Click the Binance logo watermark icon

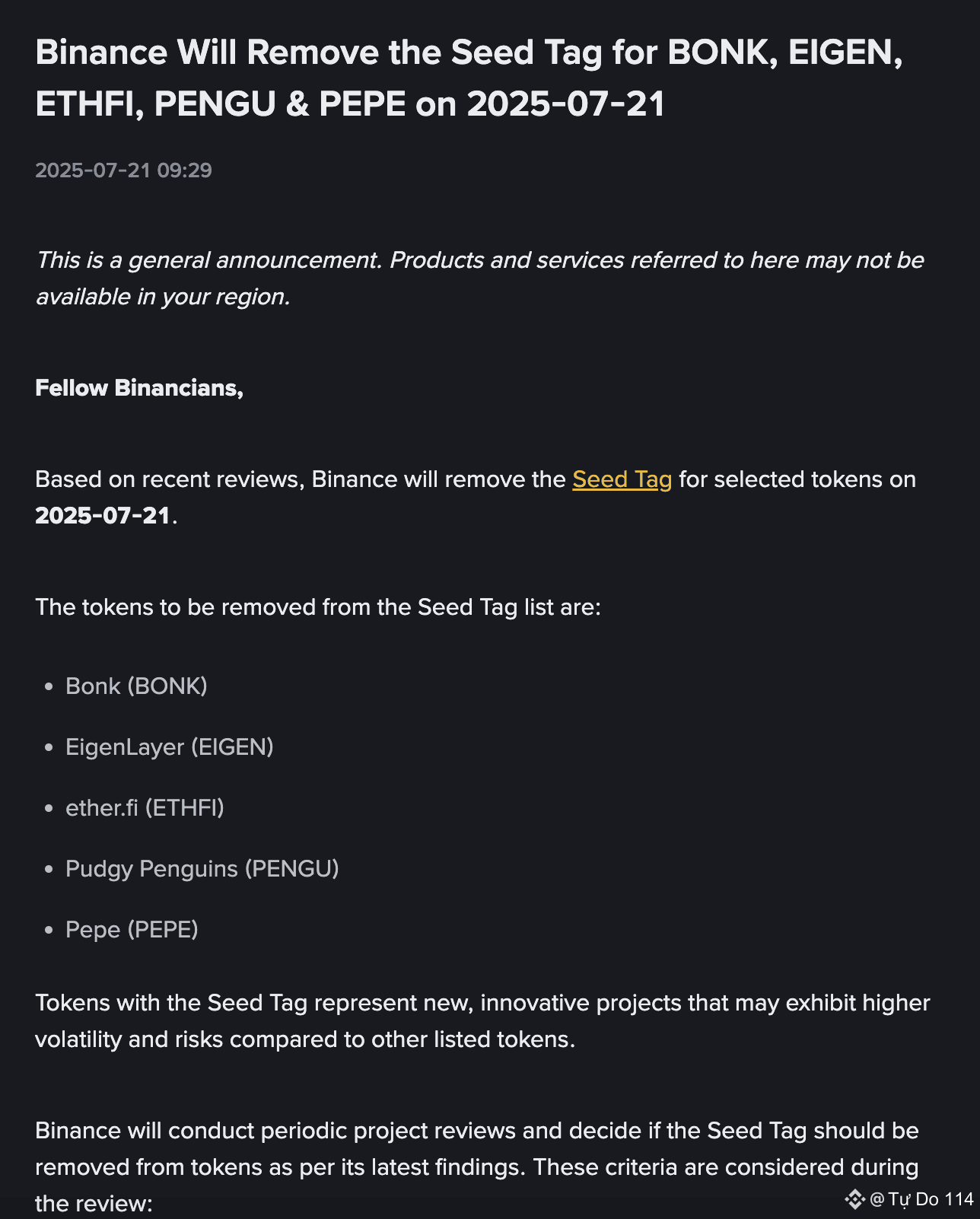point(854,1200)
